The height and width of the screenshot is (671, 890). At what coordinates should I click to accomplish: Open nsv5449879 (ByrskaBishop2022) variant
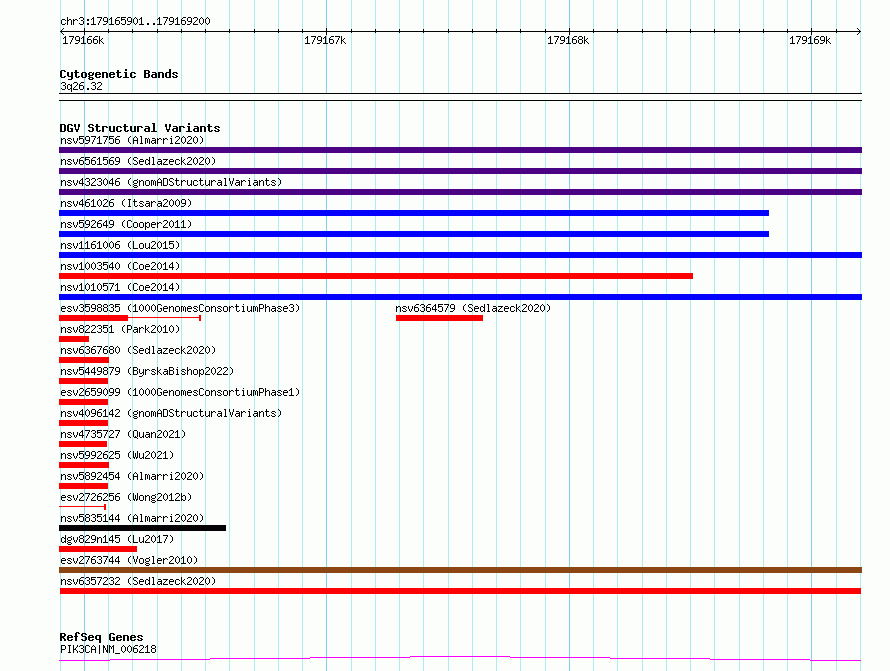[147, 371]
